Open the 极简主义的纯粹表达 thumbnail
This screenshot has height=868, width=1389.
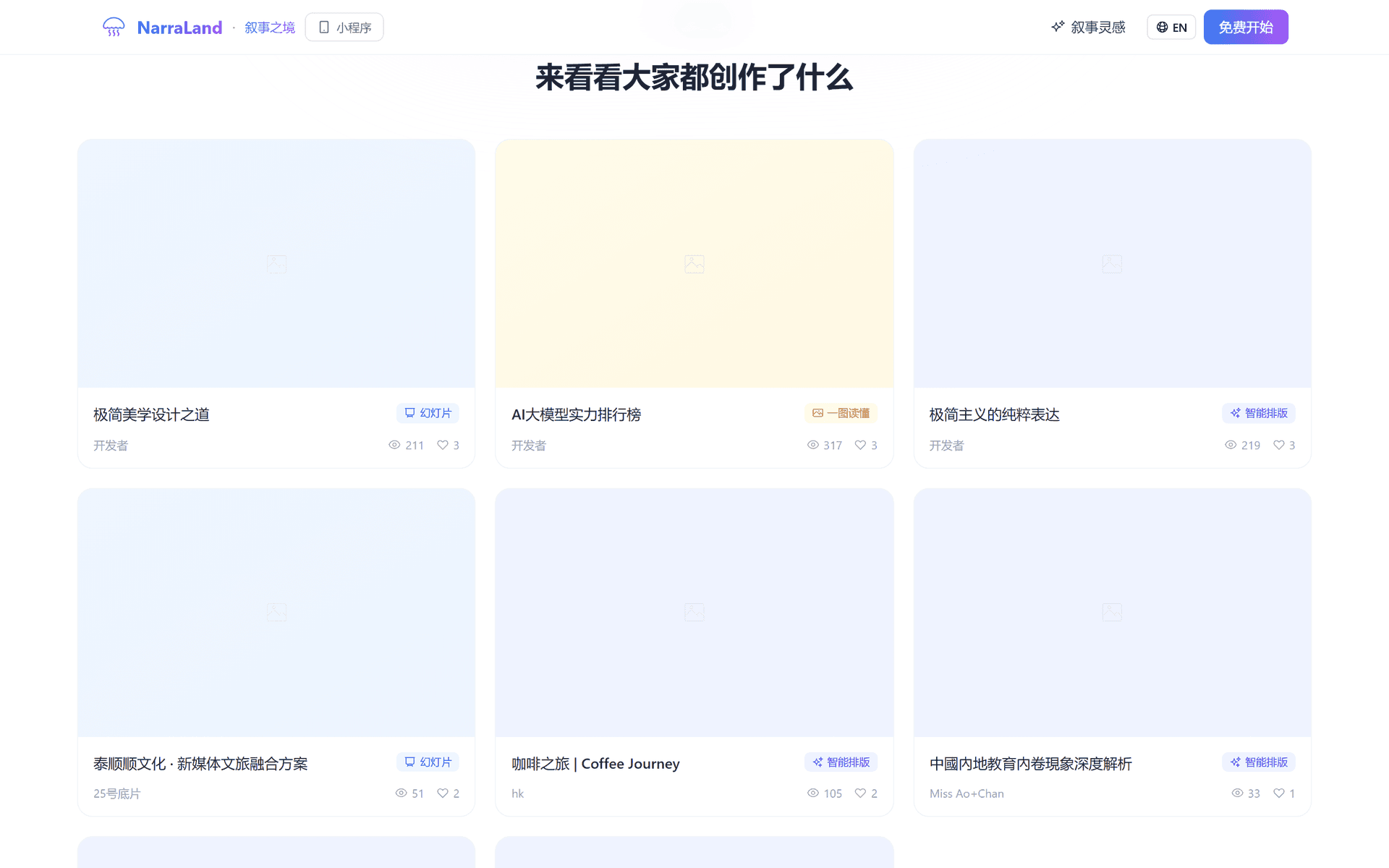coord(1113,263)
